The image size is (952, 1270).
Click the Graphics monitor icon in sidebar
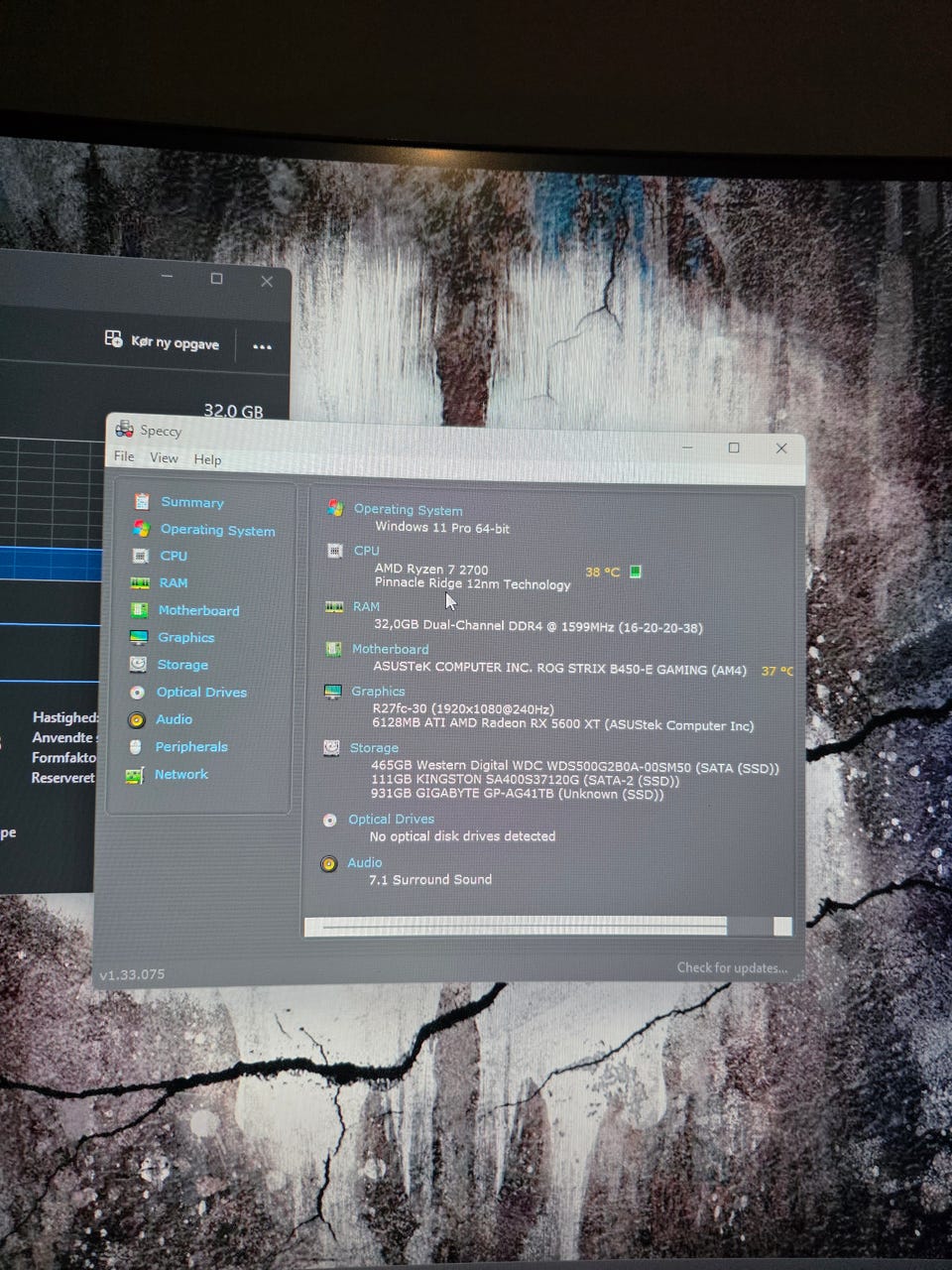coord(139,637)
